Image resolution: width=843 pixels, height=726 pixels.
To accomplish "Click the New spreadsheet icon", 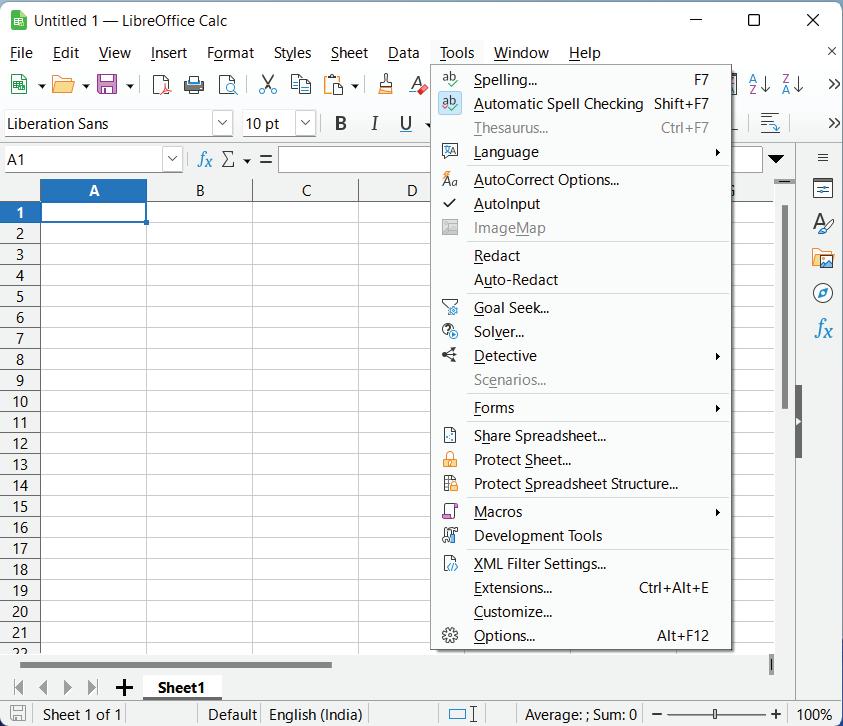I will tap(19, 84).
